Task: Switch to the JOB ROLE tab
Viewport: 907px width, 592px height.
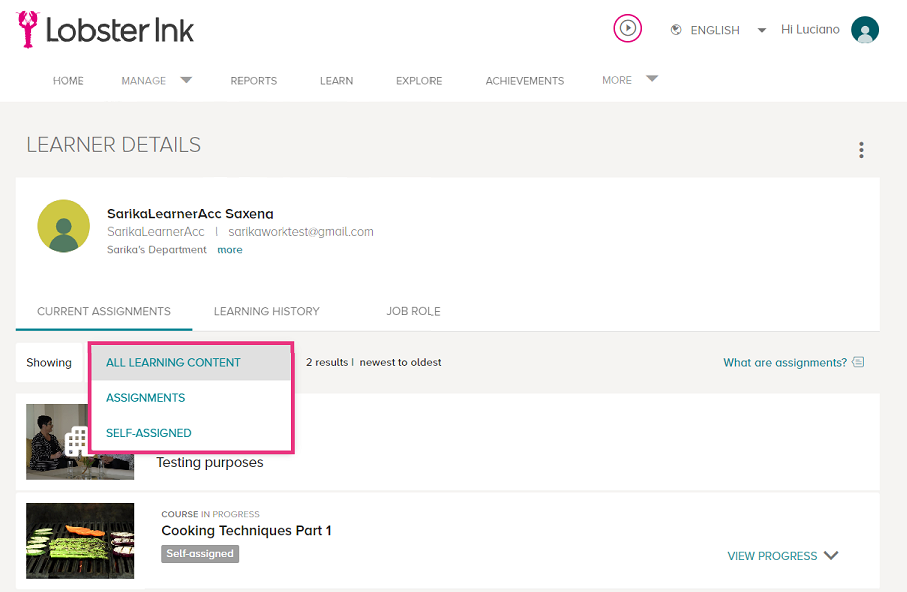Action: 413,311
